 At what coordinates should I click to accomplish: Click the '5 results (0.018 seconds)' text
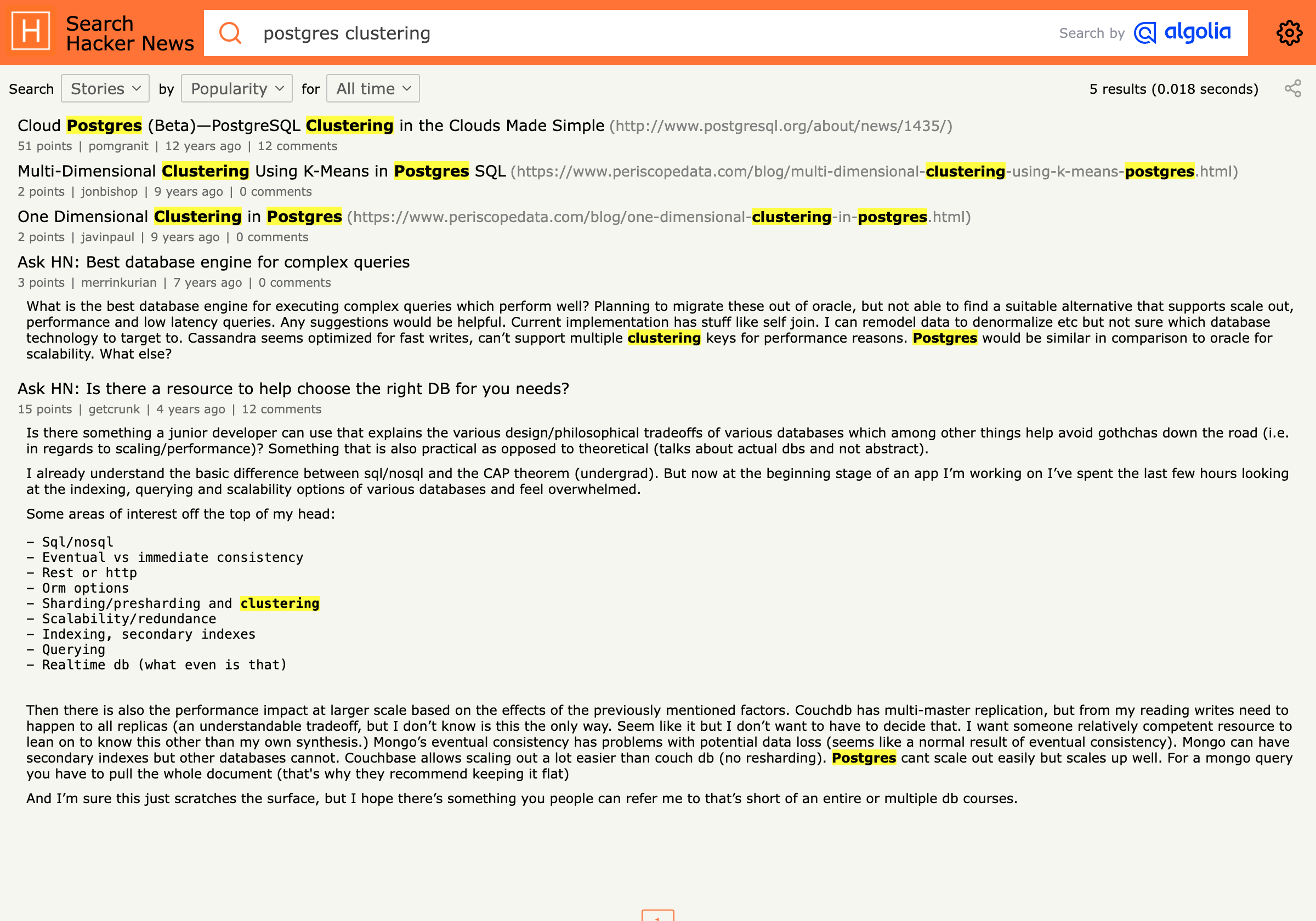(1174, 89)
